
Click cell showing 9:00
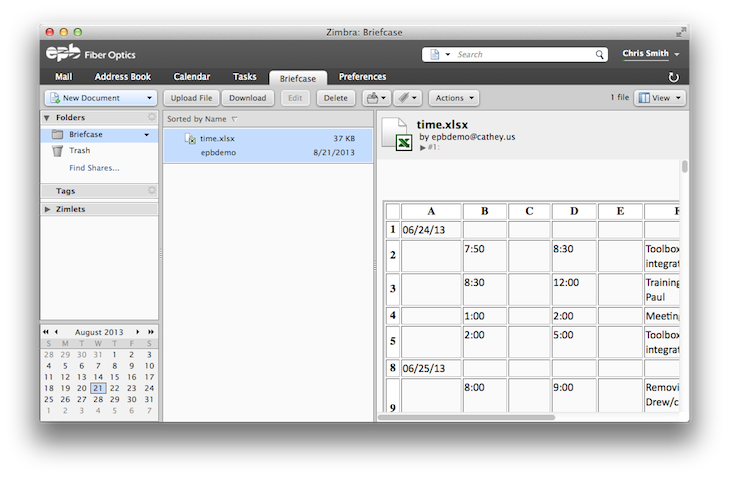point(574,395)
